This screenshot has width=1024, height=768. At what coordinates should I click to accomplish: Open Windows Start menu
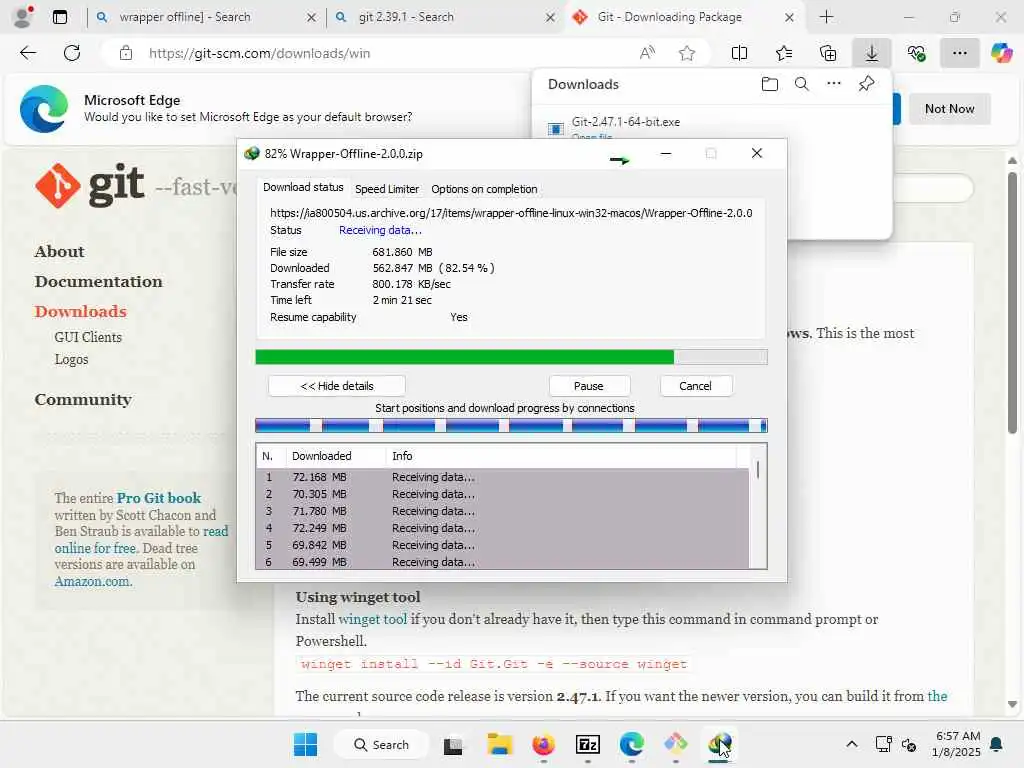[x=306, y=744]
